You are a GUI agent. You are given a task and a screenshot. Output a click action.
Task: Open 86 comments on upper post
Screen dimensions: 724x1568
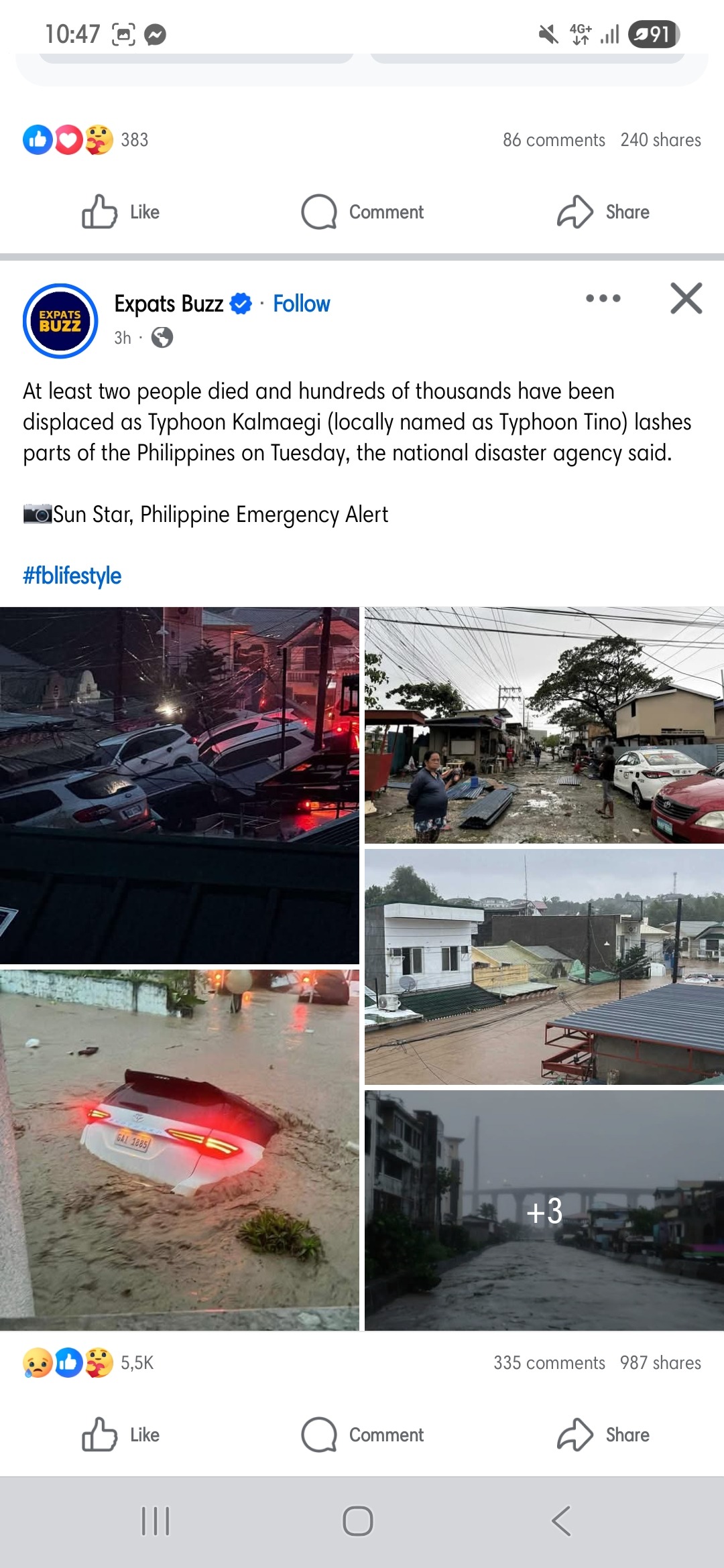tap(554, 140)
